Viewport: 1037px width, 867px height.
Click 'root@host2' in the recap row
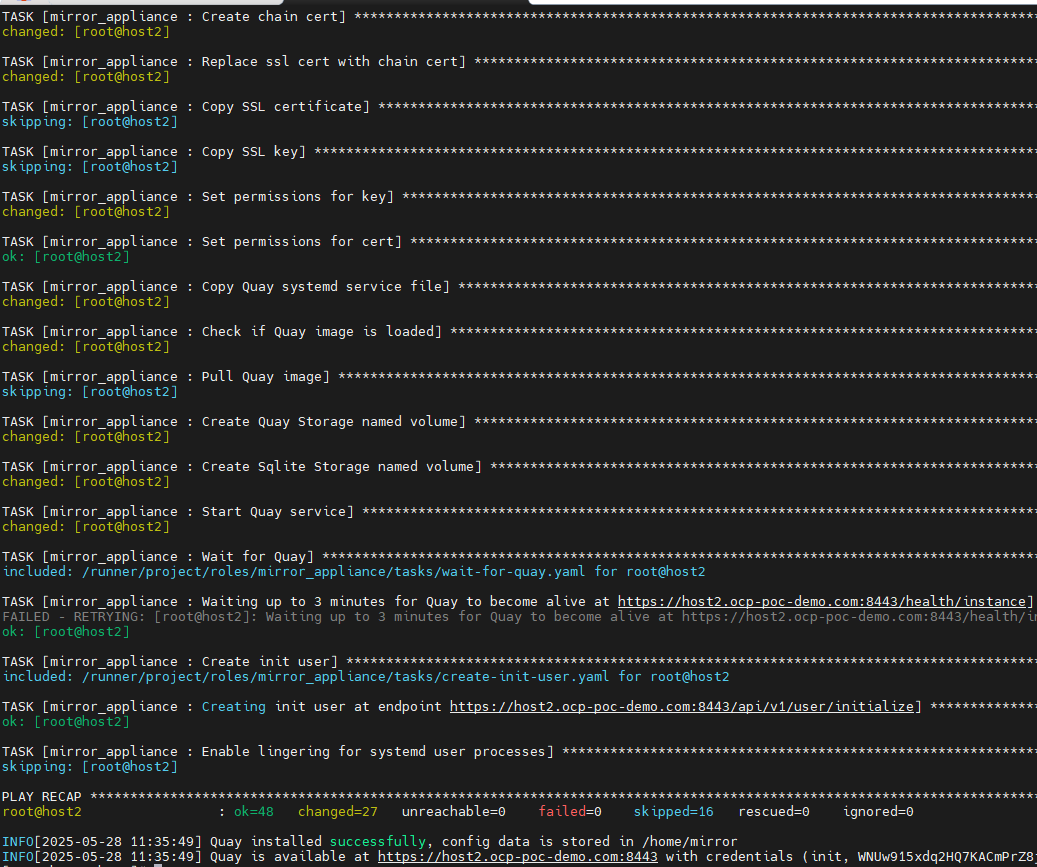click(x=42, y=811)
